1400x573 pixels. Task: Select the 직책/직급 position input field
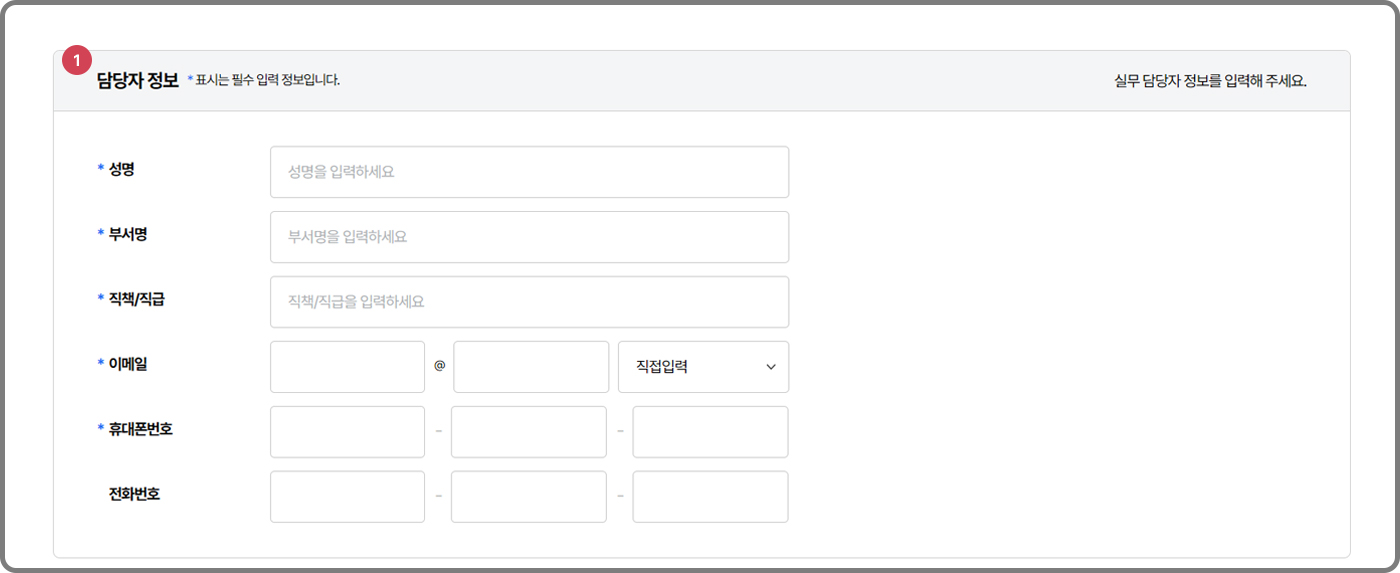[x=529, y=302]
